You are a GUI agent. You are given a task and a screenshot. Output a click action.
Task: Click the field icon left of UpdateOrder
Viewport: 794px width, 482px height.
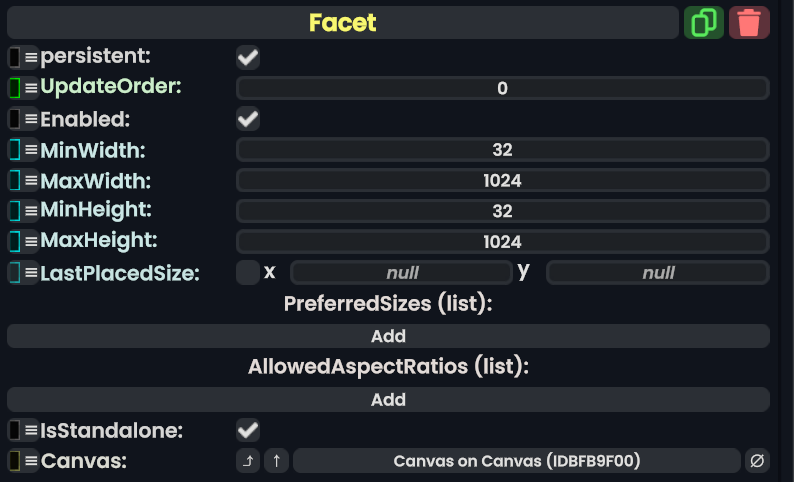pos(15,88)
